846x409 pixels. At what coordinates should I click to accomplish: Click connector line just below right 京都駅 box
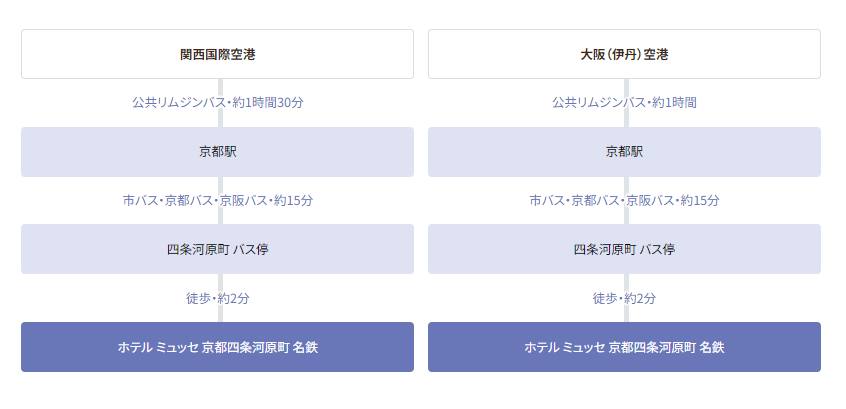(x=627, y=183)
